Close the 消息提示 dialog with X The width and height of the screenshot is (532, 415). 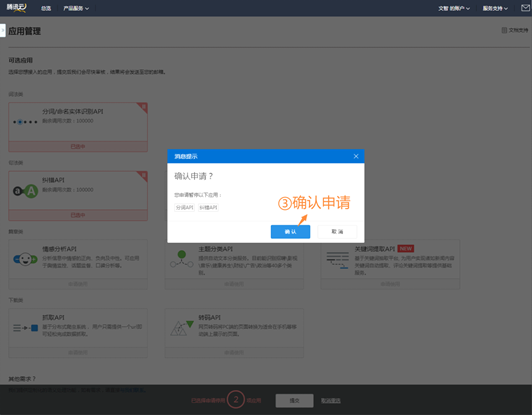[356, 156]
